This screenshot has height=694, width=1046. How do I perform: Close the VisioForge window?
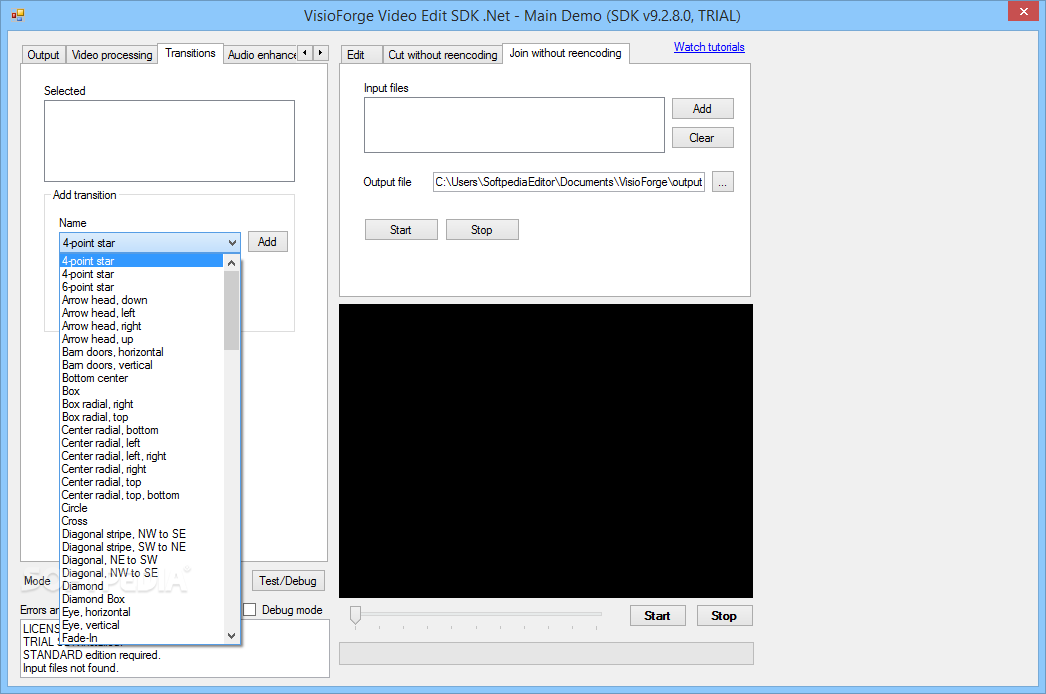click(1023, 11)
